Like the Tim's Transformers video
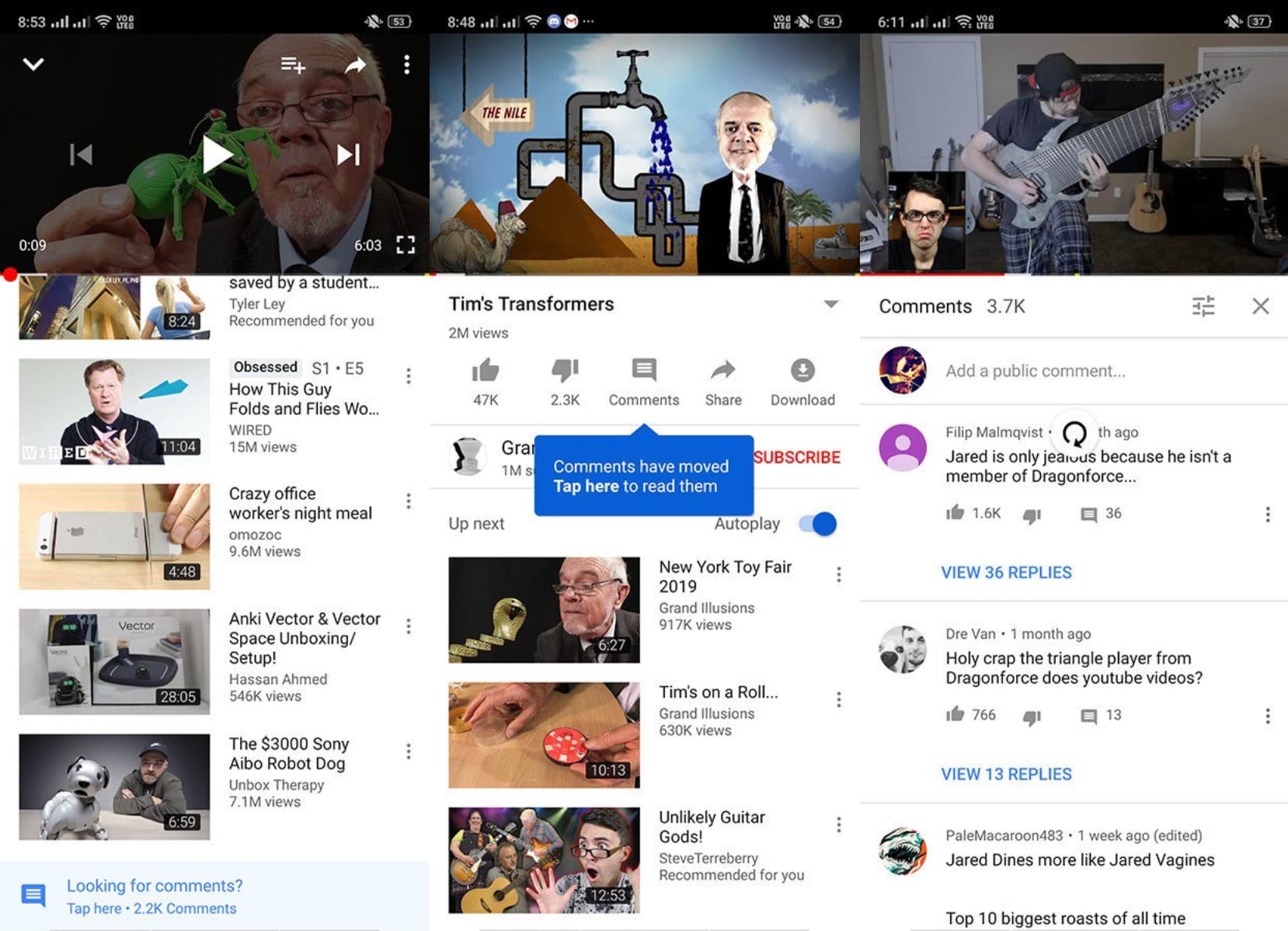Screen dimensions: 1288x931 pyautogui.click(x=486, y=371)
